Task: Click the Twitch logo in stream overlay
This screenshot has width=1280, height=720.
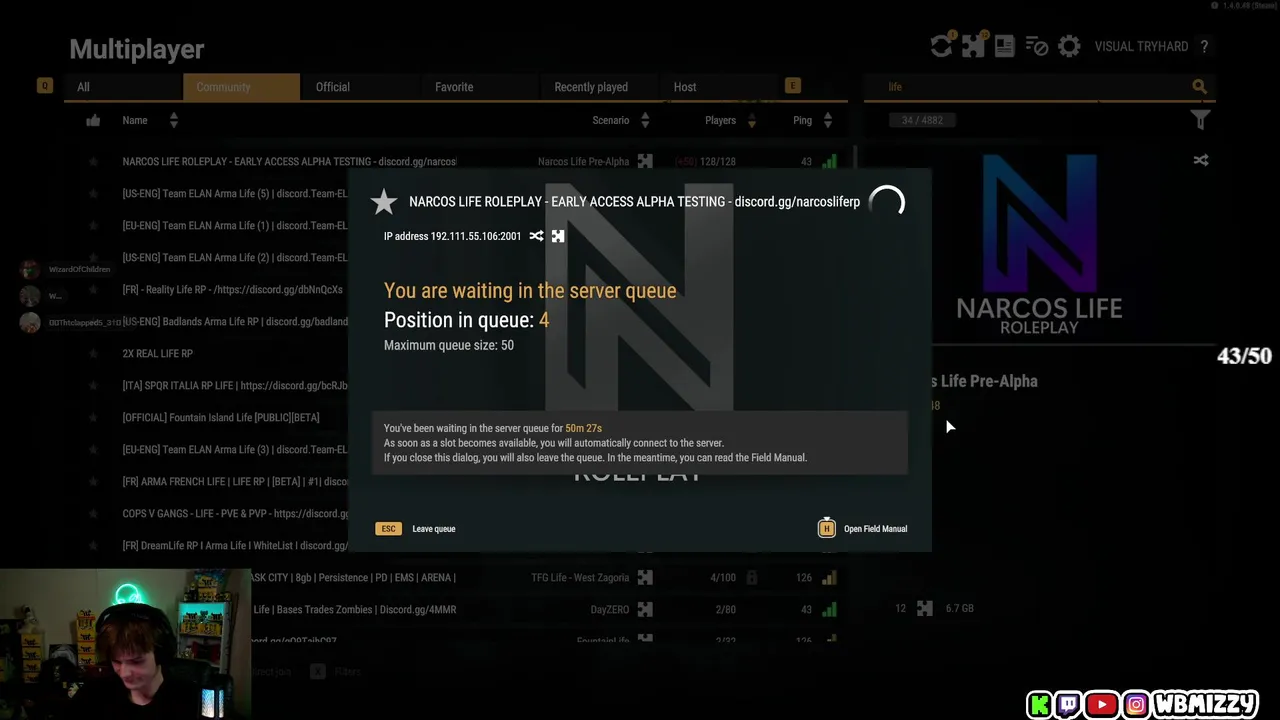Action: point(1068,705)
